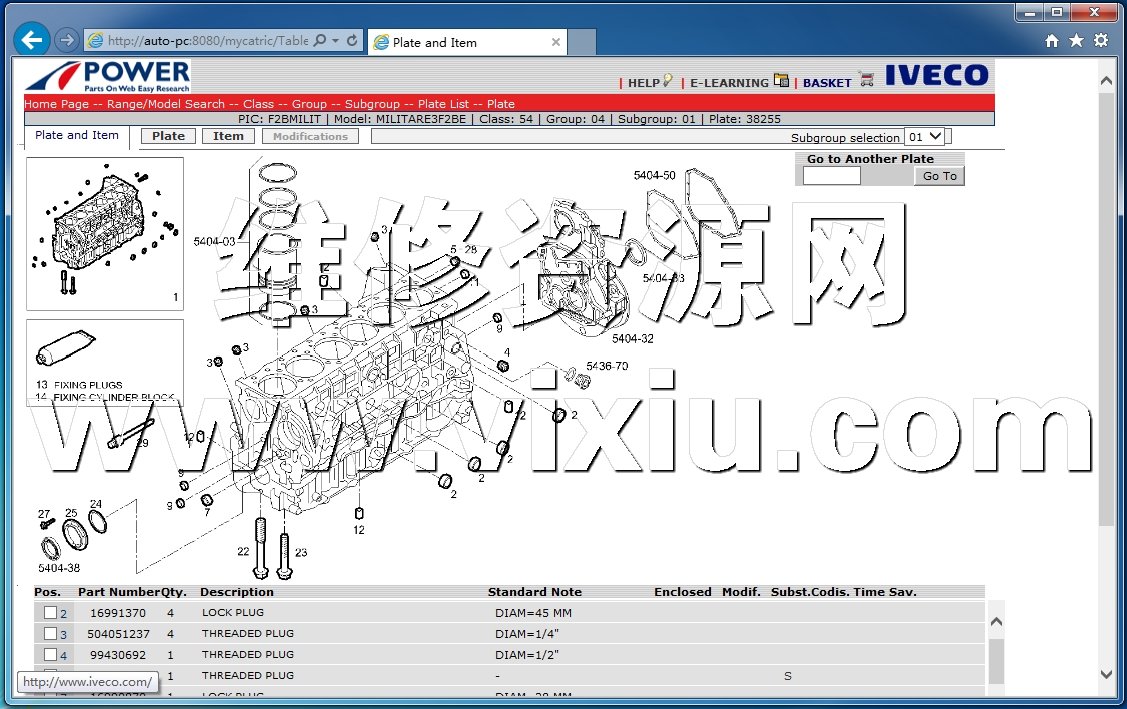Click the HELP lightbulb icon

(667, 82)
